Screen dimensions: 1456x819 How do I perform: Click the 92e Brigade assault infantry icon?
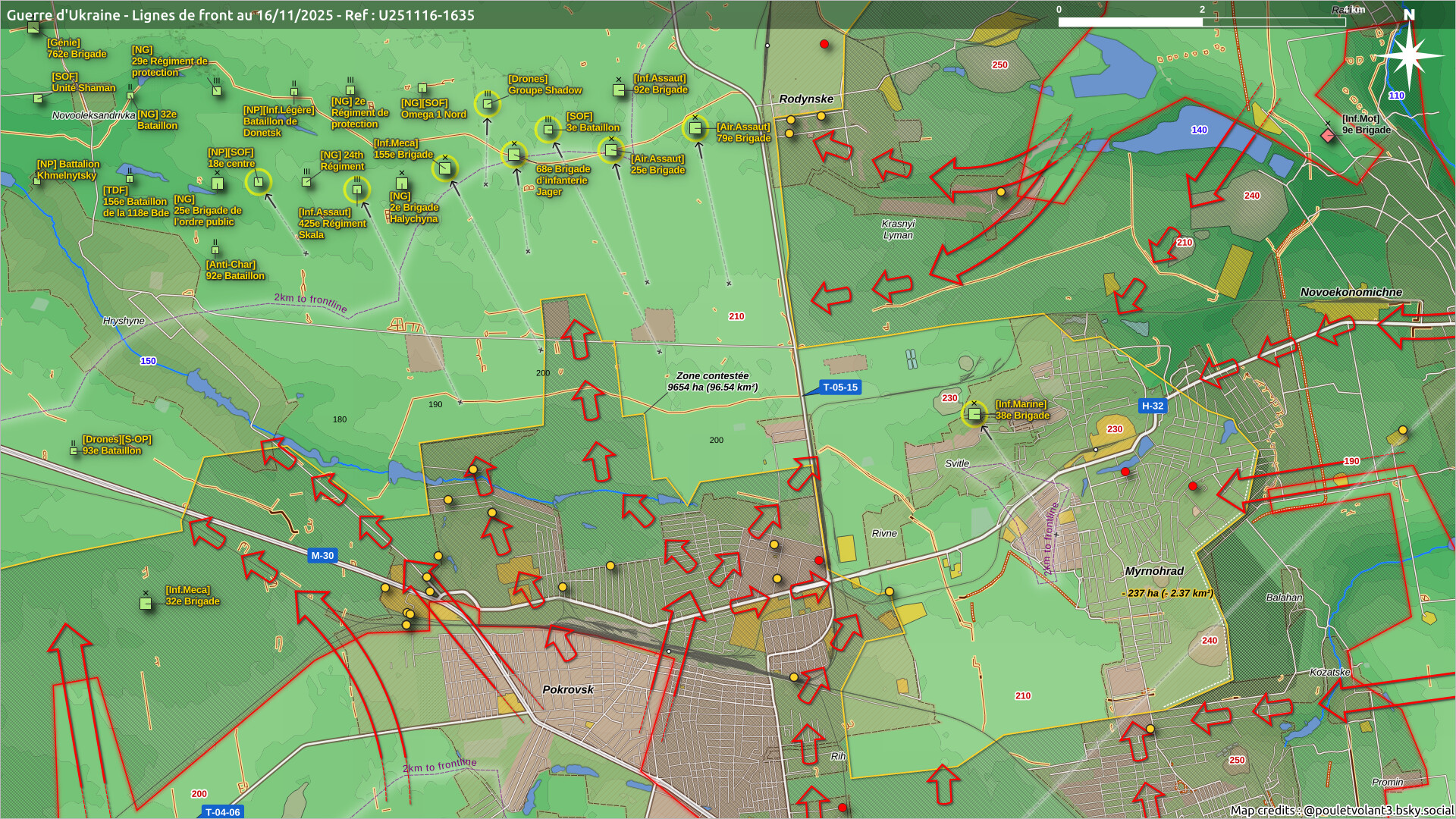point(619,89)
